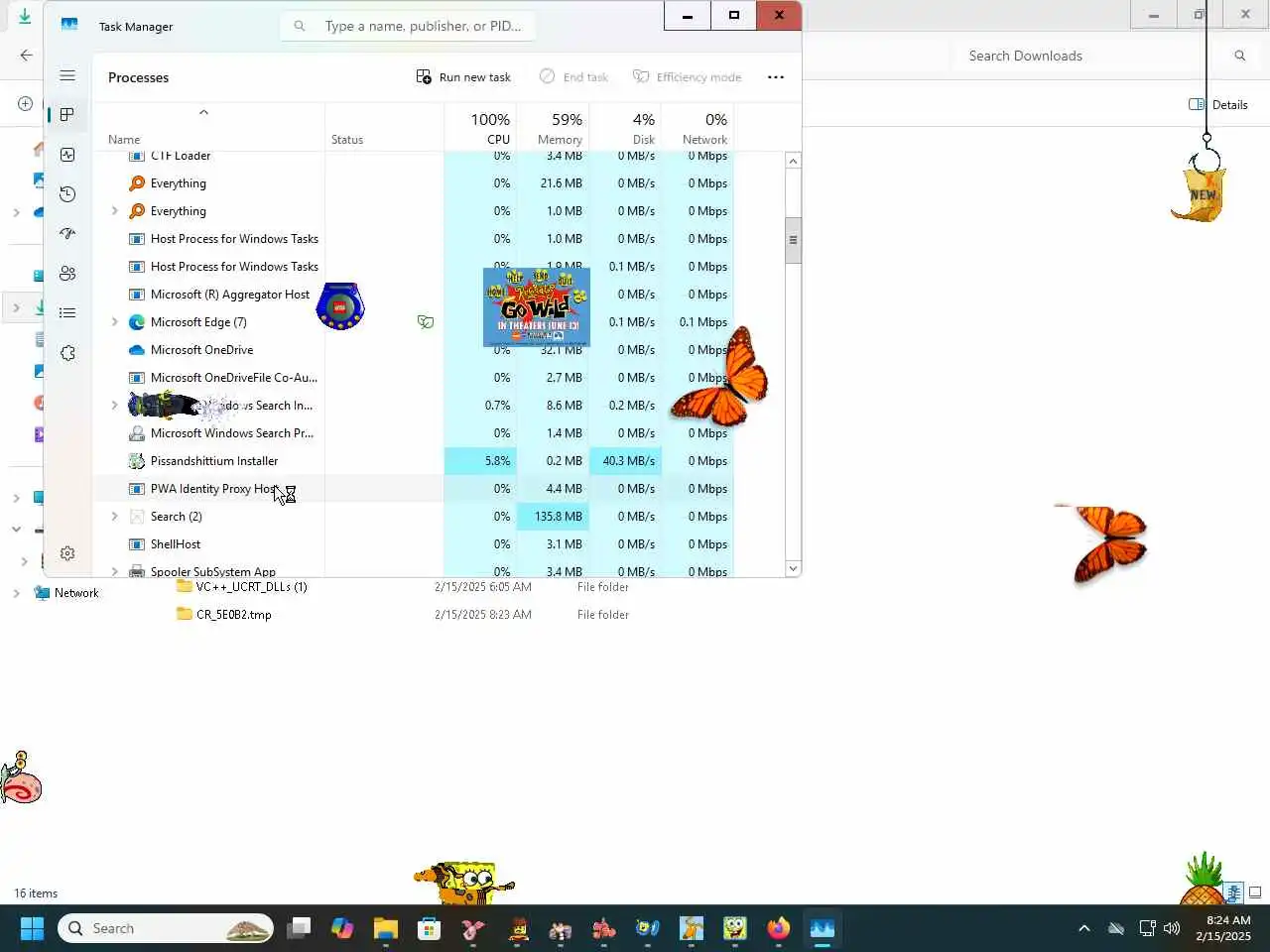
Task: Click the process list scroll-up arrow
Action: (793, 161)
